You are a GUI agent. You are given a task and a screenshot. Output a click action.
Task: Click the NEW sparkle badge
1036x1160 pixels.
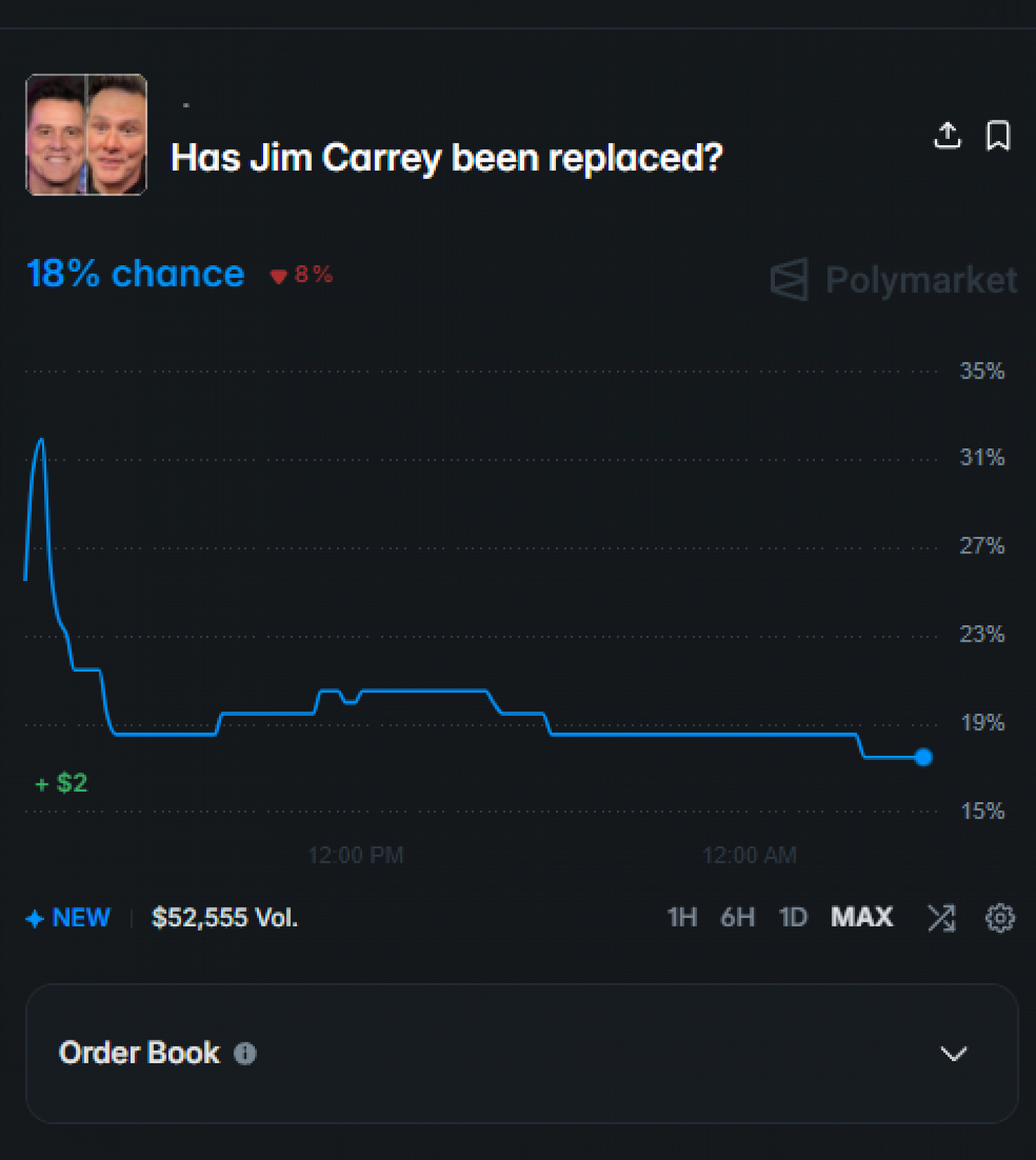[x=68, y=918]
